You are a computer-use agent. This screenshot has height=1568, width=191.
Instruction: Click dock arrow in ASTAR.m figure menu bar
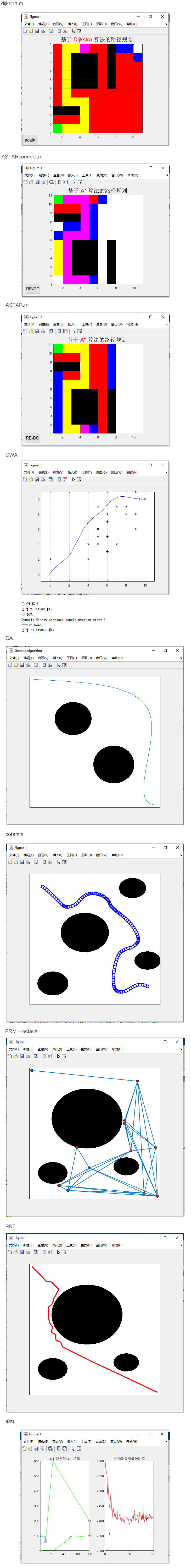[167, 324]
